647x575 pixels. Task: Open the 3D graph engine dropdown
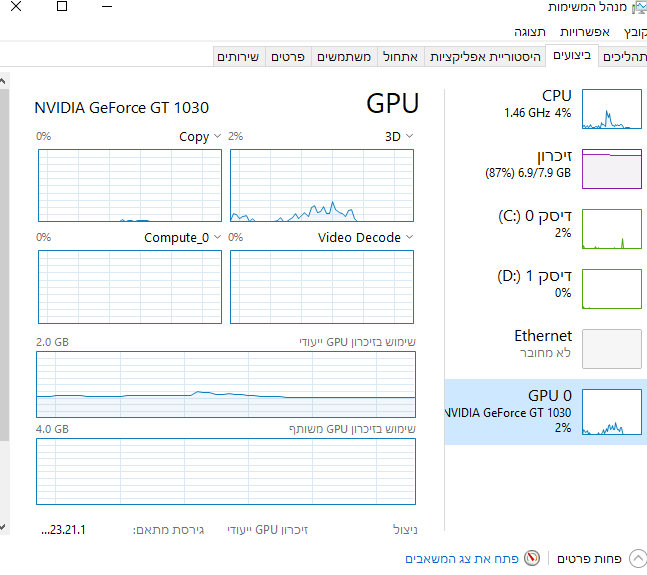coord(409,136)
